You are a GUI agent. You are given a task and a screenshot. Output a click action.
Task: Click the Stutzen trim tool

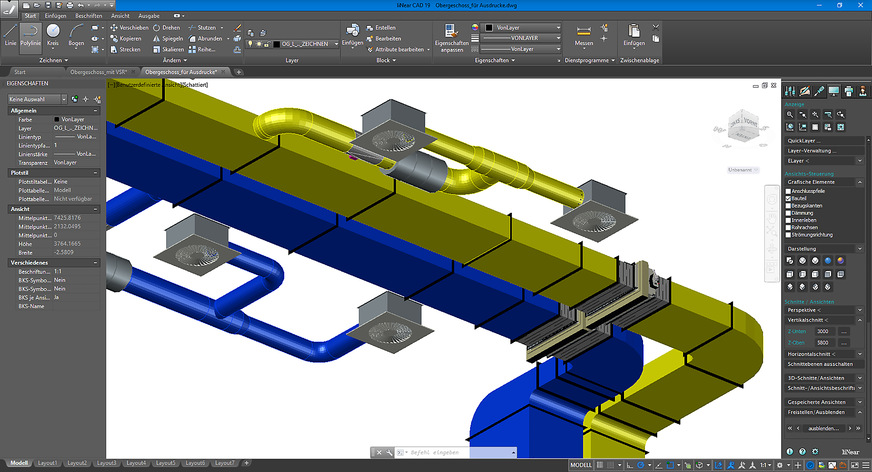click(202, 27)
